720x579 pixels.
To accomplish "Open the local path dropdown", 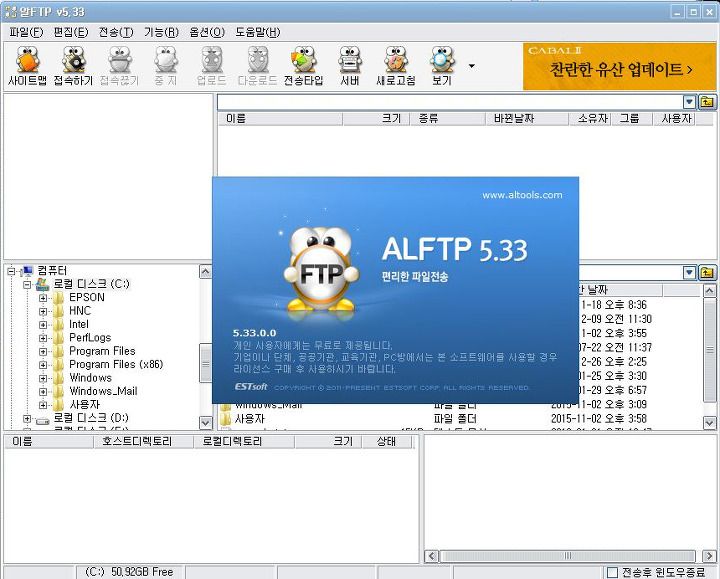I will coord(689,273).
